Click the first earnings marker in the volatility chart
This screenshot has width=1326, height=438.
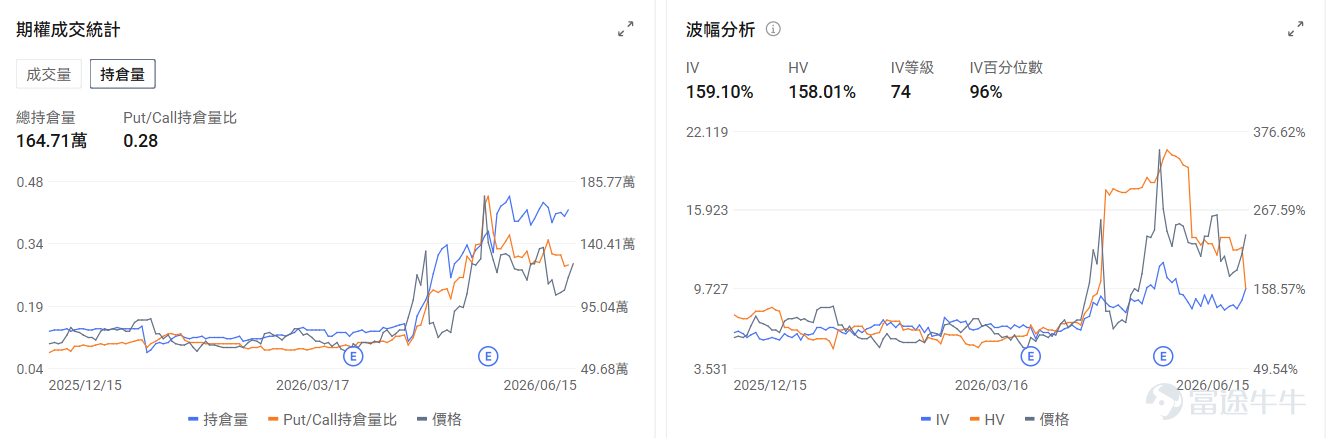[x=1029, y=355]
